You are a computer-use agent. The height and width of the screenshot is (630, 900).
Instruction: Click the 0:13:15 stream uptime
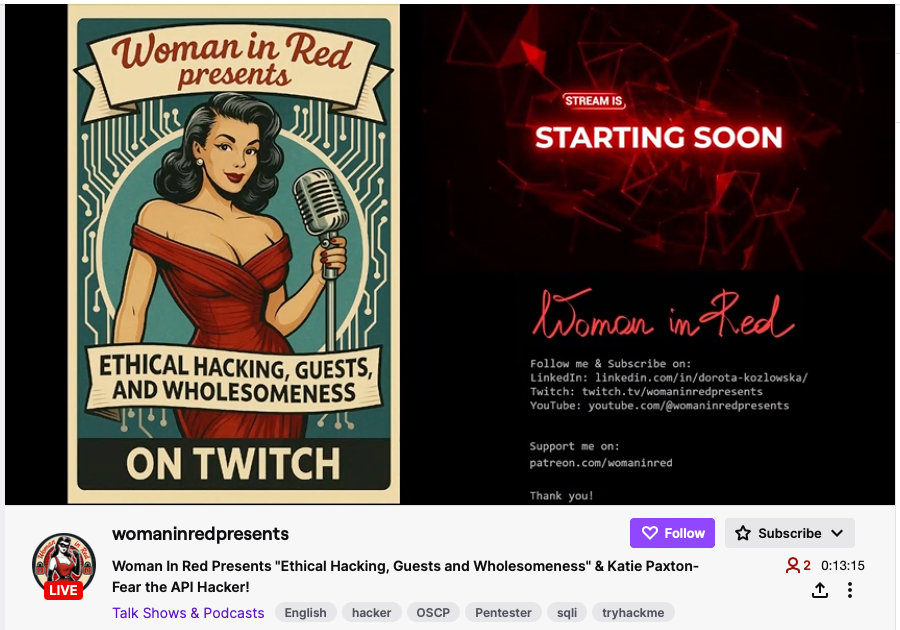click(x=843, y=566)
